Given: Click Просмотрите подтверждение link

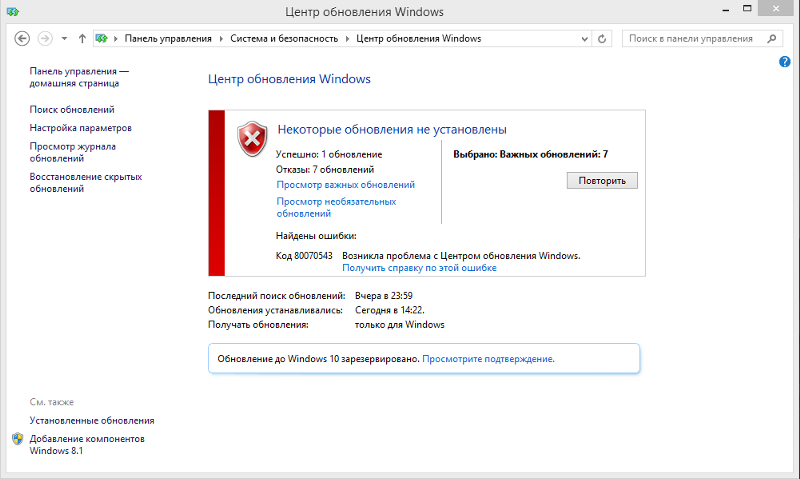Looking at the screenshot, I should [x=488, y=359].
